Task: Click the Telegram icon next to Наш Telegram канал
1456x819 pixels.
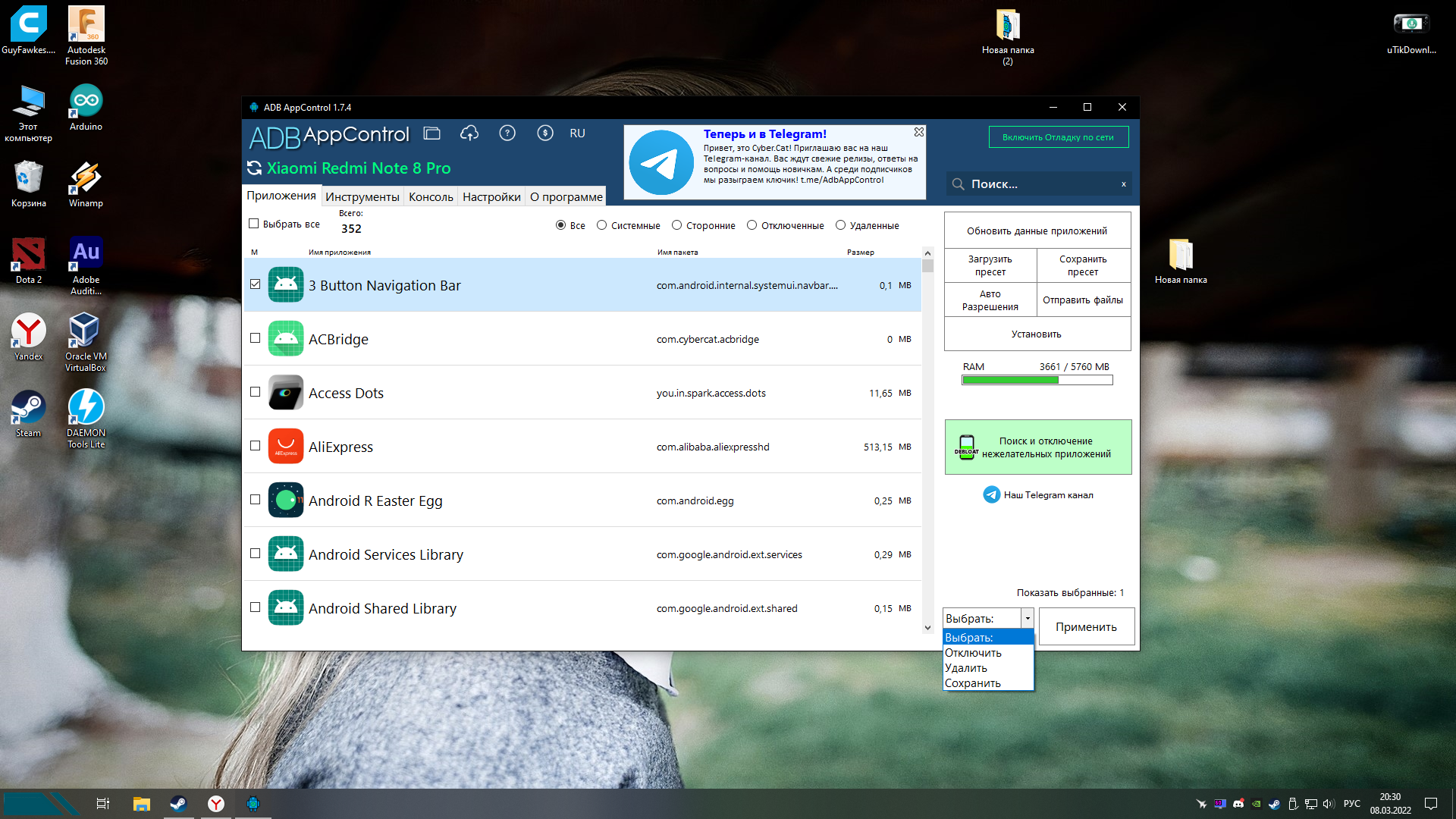Action: [x=991, y=494]
